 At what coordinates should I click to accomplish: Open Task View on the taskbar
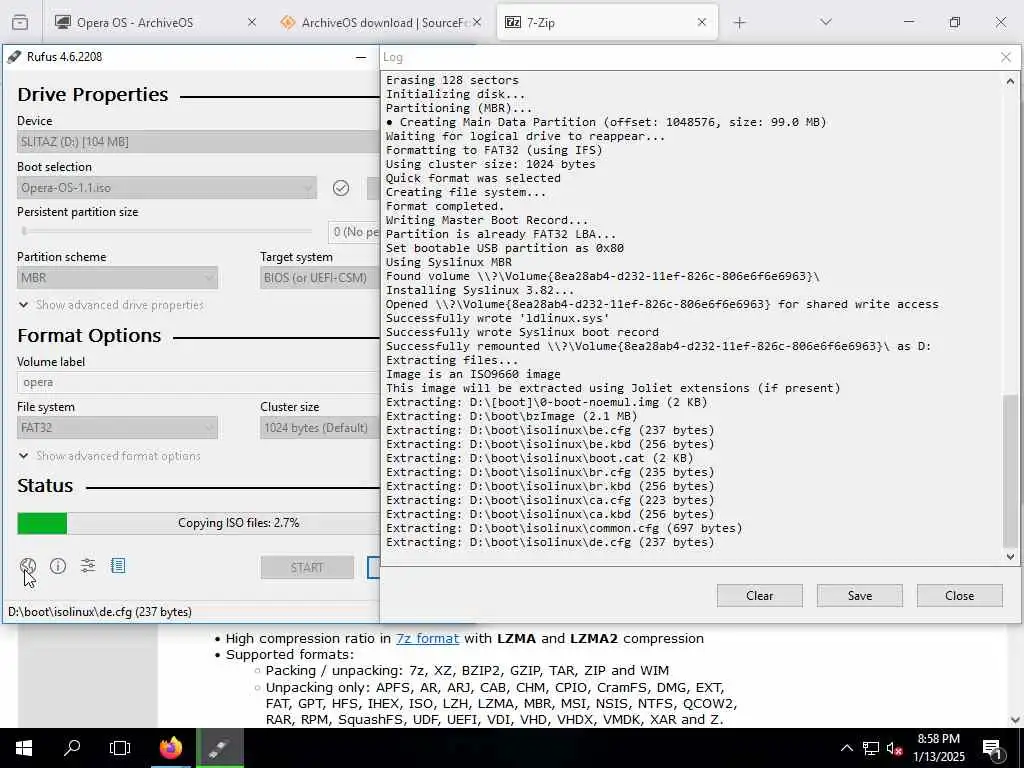(x=120, y=748)
